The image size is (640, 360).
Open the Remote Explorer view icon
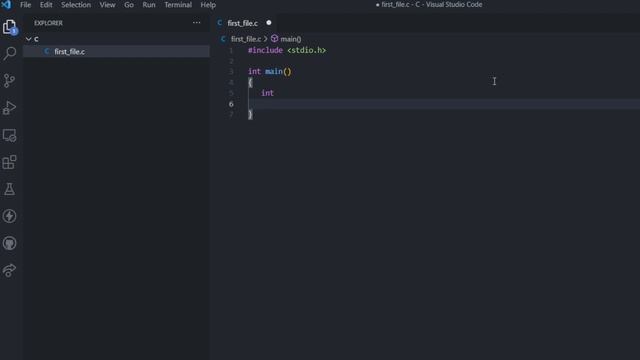9,135
